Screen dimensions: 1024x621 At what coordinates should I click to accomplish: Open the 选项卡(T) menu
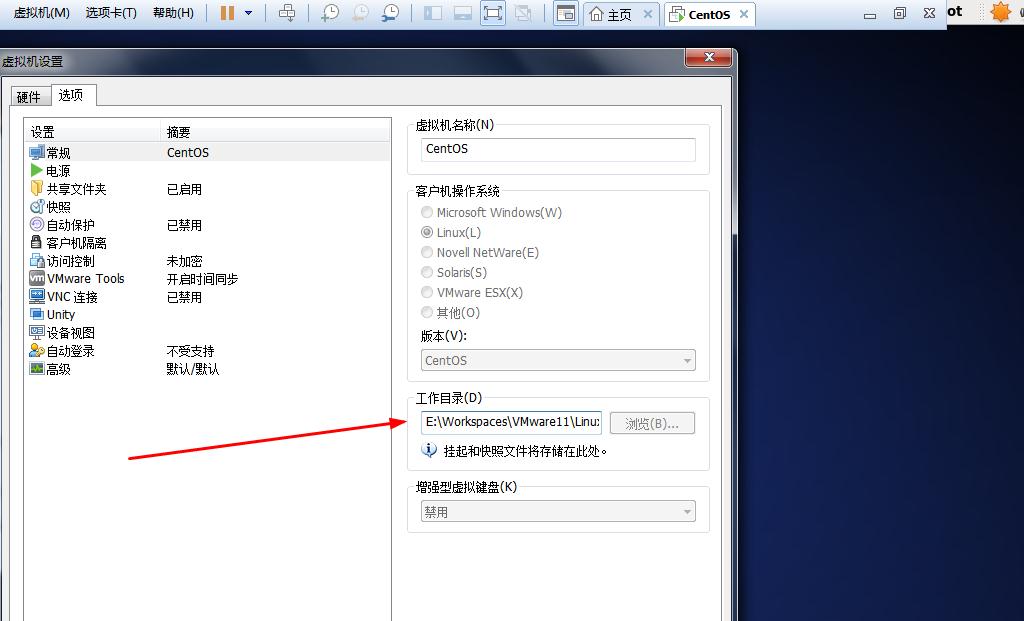click(111, 13)
